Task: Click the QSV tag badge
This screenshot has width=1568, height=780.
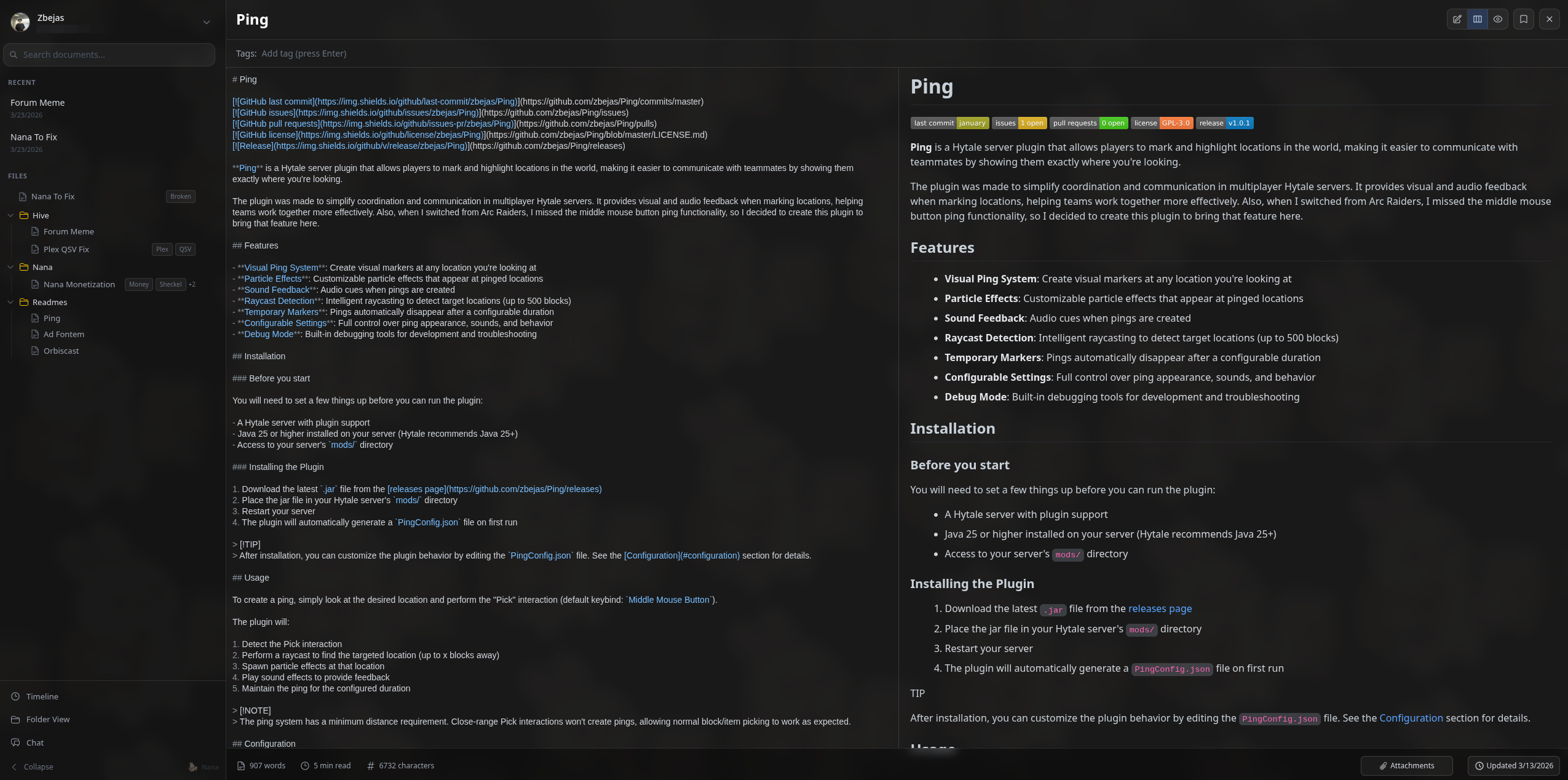Action: coord(185,249)
